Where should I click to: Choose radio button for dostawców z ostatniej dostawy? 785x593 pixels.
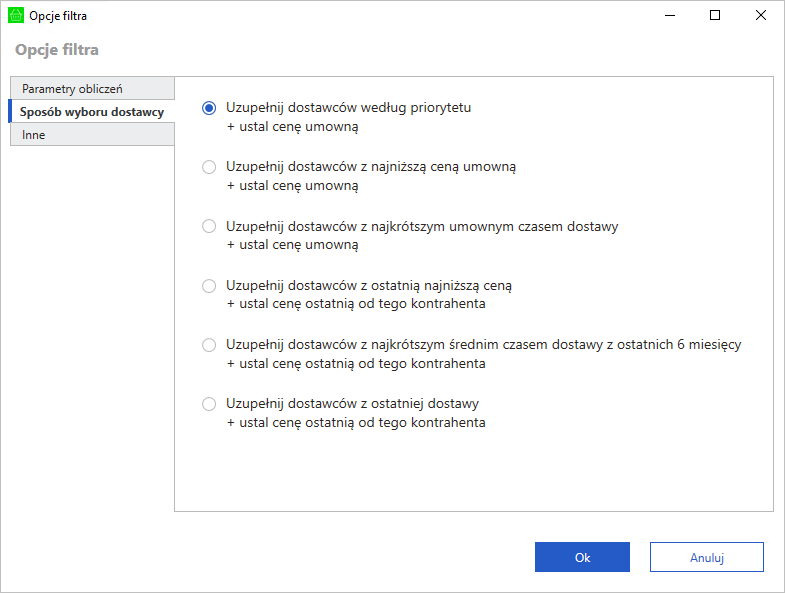pos(209,404)
